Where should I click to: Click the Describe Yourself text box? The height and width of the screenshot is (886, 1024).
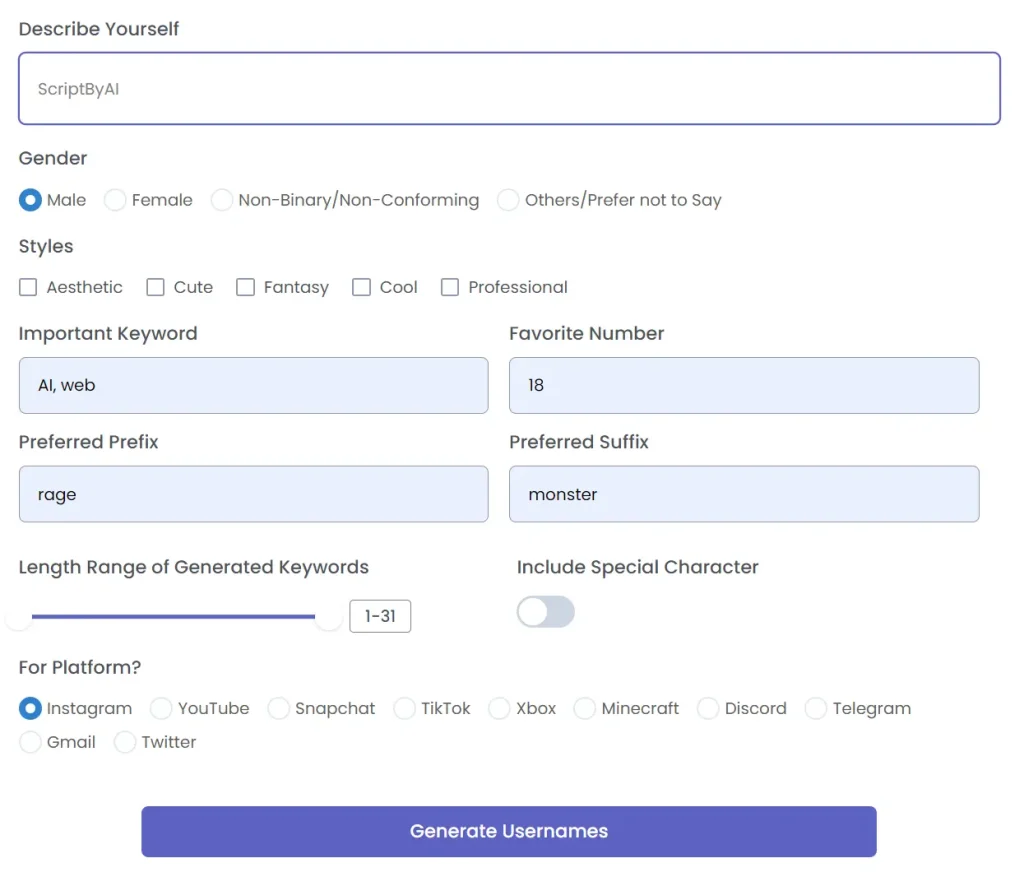click(509, 88)
